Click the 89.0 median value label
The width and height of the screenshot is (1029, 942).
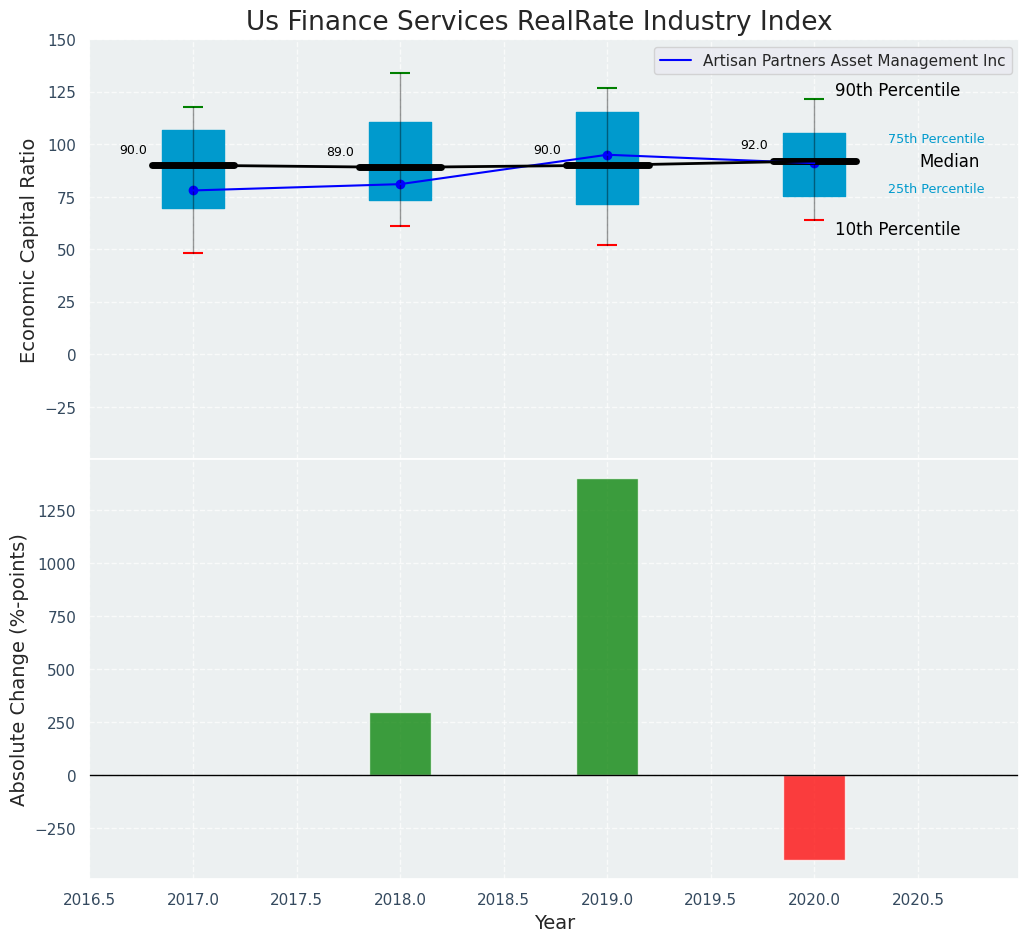pyautogui.click(x=340, y=152)
